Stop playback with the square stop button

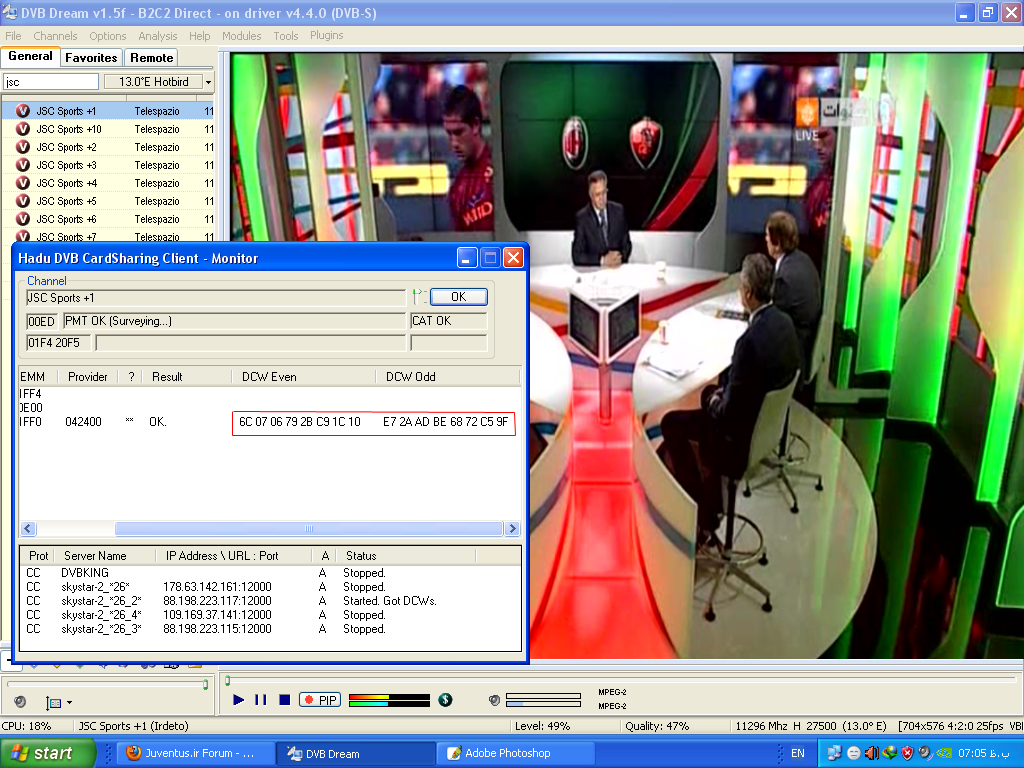pyautogui.click(x=284, y=700)
